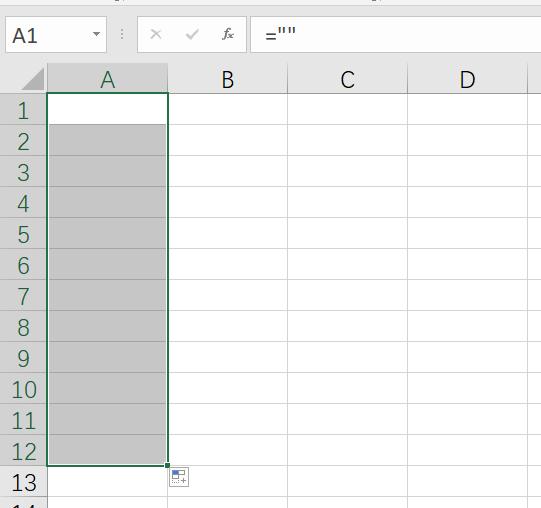Viewport: 541px width, 508px height.
Task: Open the Auto Fill Options button
Action: tap(179, 477)
